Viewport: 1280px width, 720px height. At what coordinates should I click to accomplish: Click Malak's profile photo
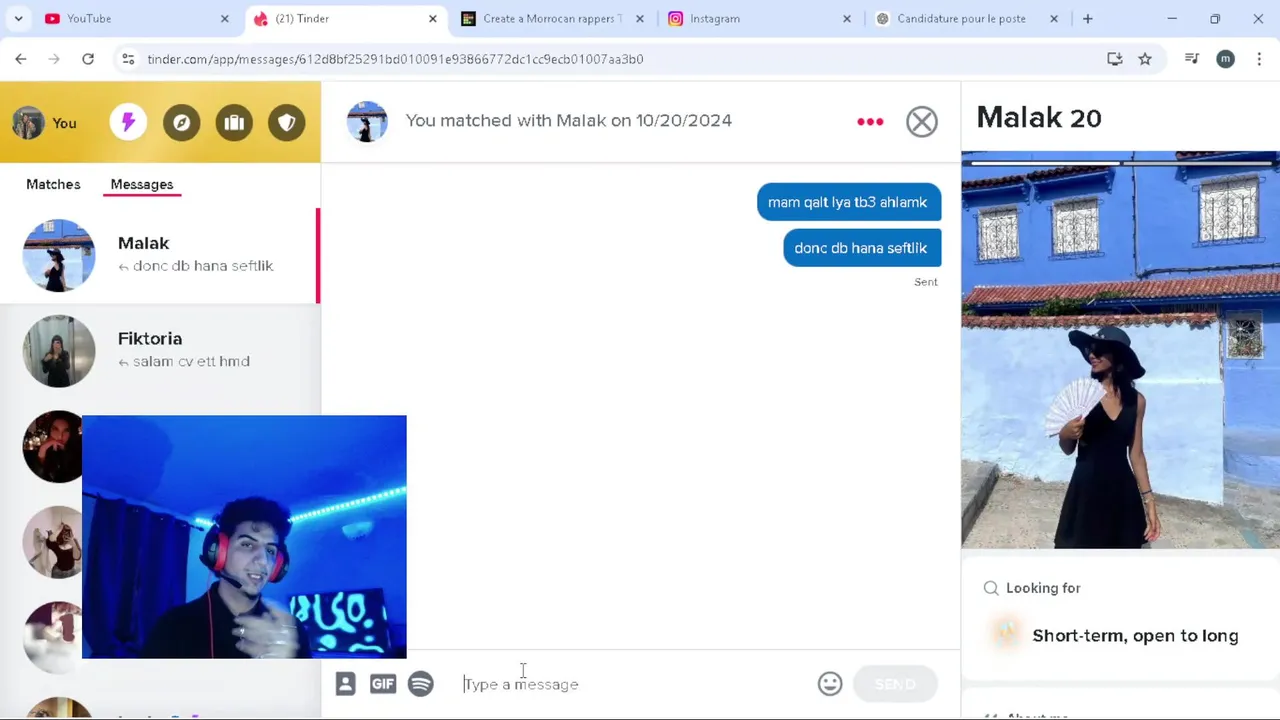(x=1120, y=350)
